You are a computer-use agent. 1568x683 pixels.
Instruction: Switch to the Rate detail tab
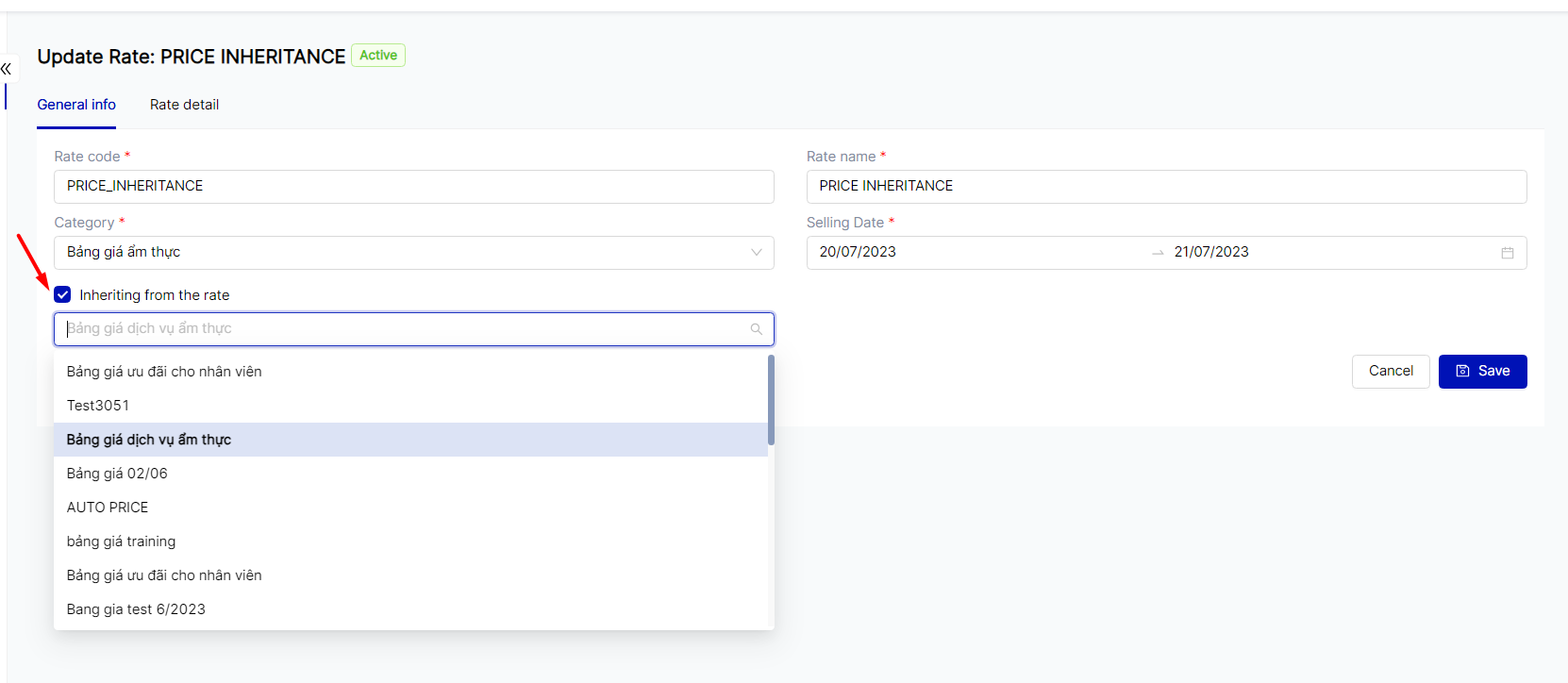184,105
